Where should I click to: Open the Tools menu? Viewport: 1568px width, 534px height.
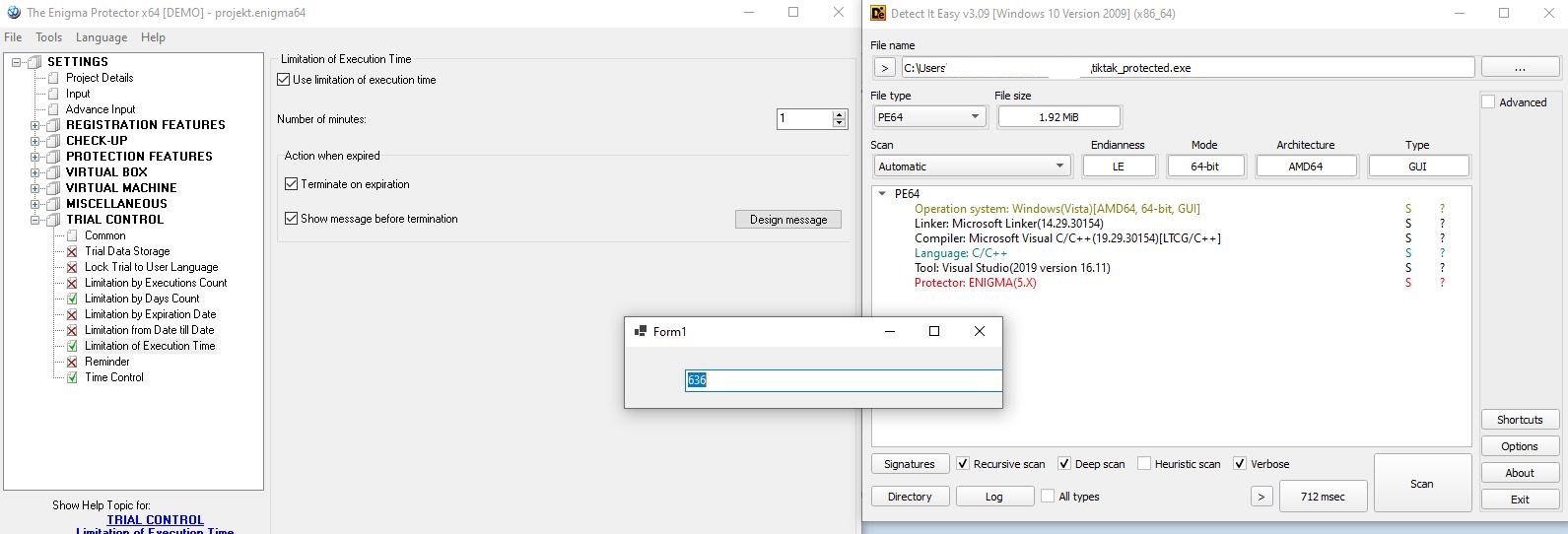(48, 37)
